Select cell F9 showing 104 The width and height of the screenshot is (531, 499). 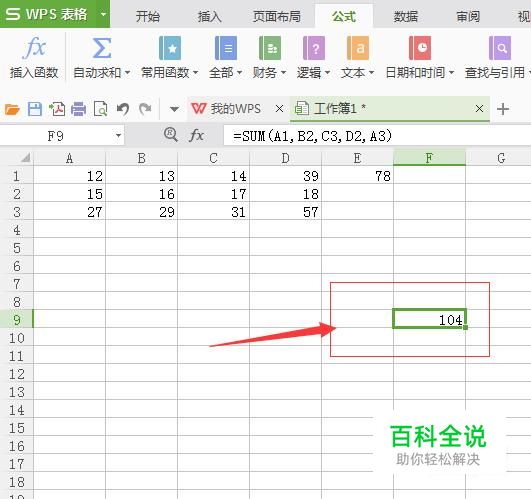coord(429,319)
